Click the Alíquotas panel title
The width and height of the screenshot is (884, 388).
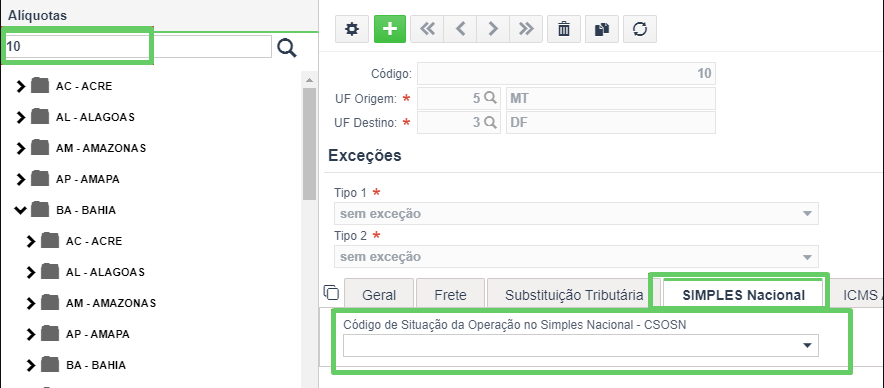(37, 16)
